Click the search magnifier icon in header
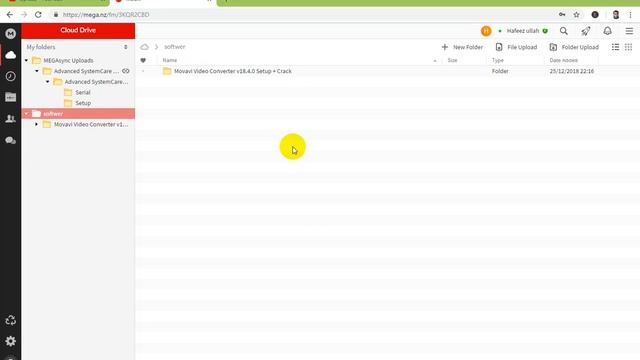Viewport: 640px width, 360px height. (564, 31)
